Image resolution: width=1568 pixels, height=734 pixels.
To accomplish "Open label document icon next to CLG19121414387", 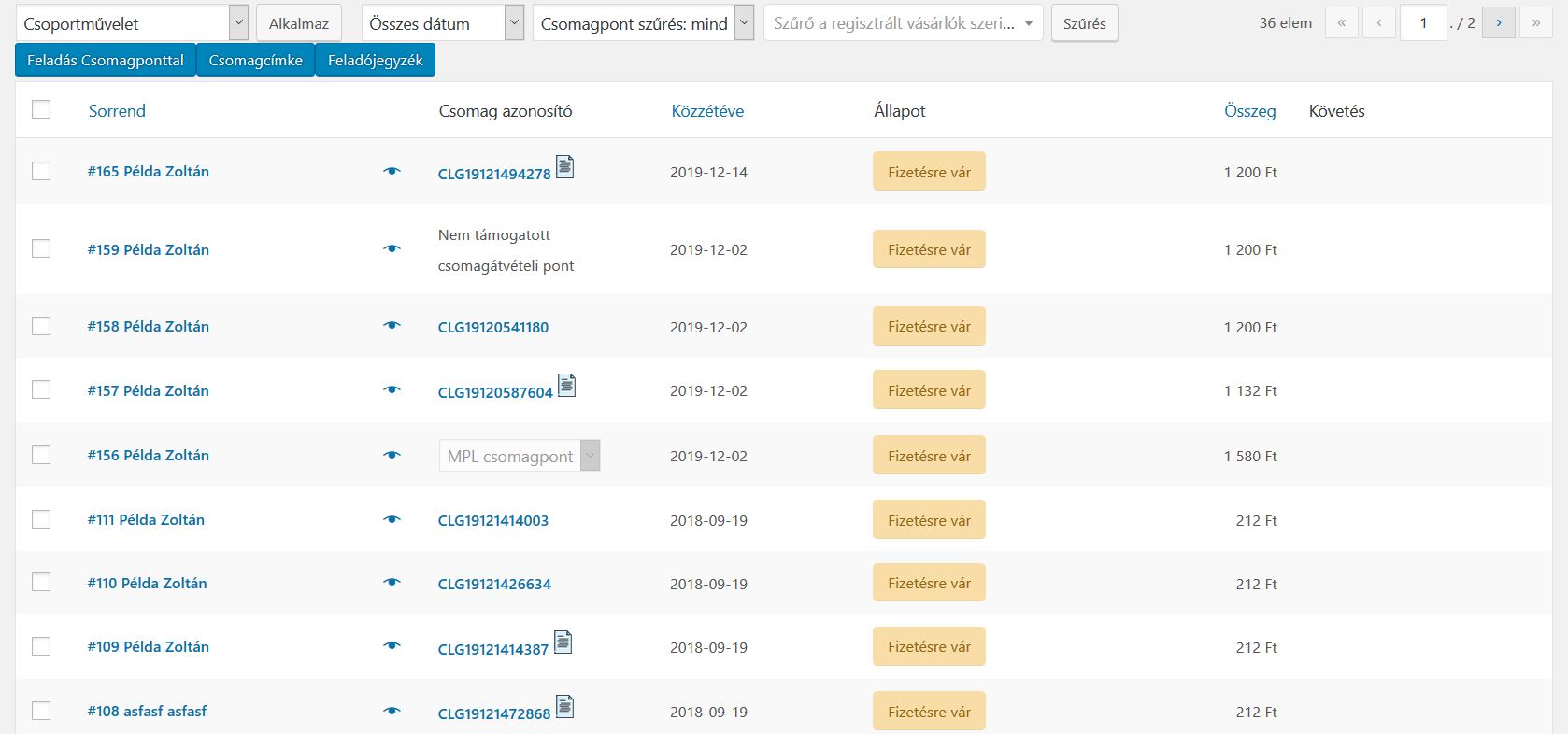I will pos(563,642).
